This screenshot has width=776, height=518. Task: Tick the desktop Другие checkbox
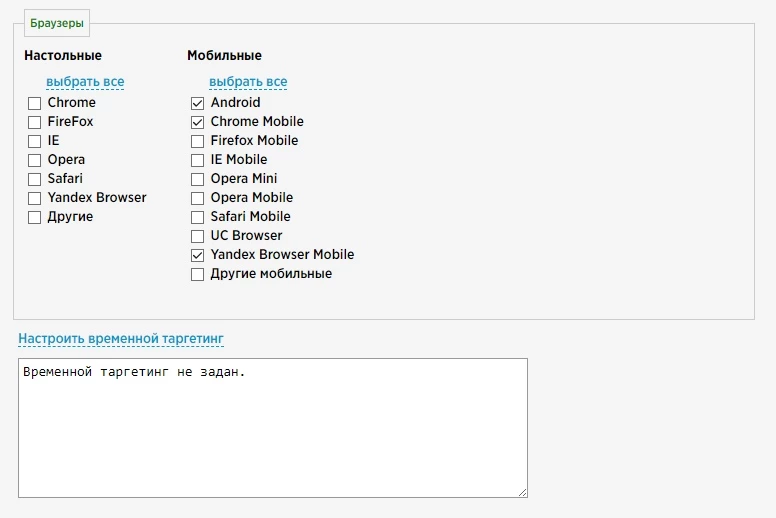[34, 217]
